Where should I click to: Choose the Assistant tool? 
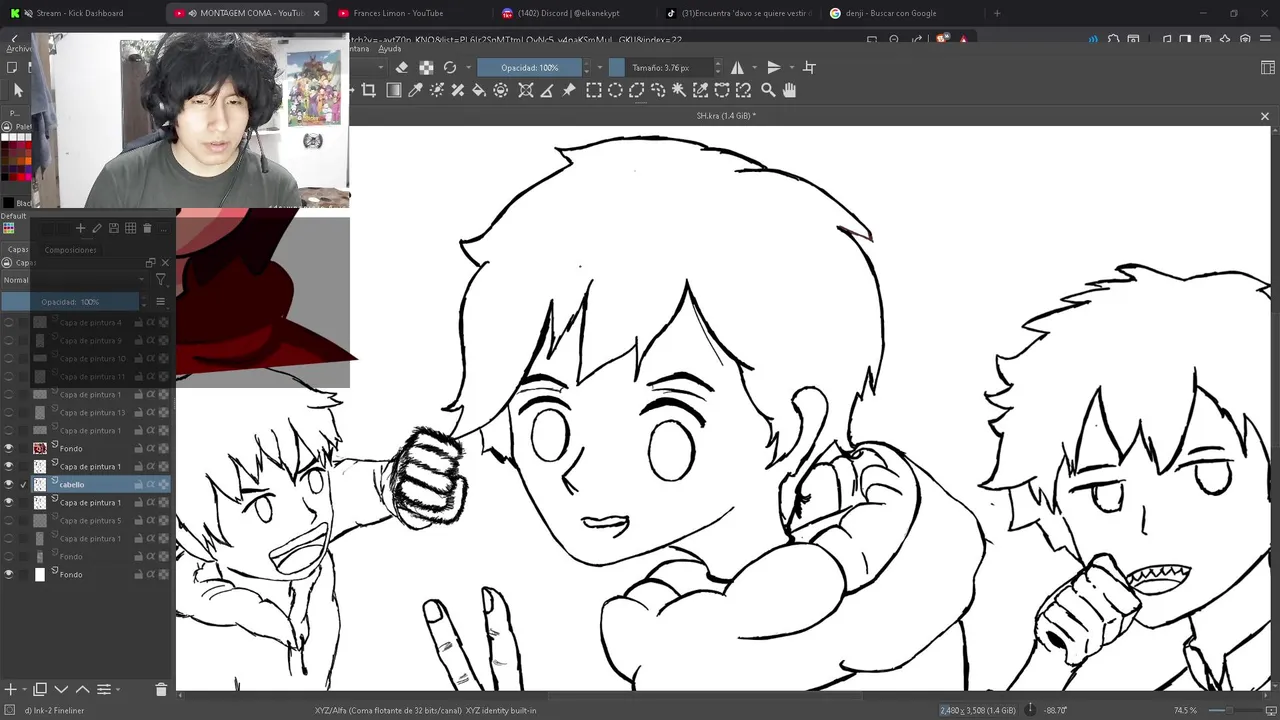coord(526,90)
